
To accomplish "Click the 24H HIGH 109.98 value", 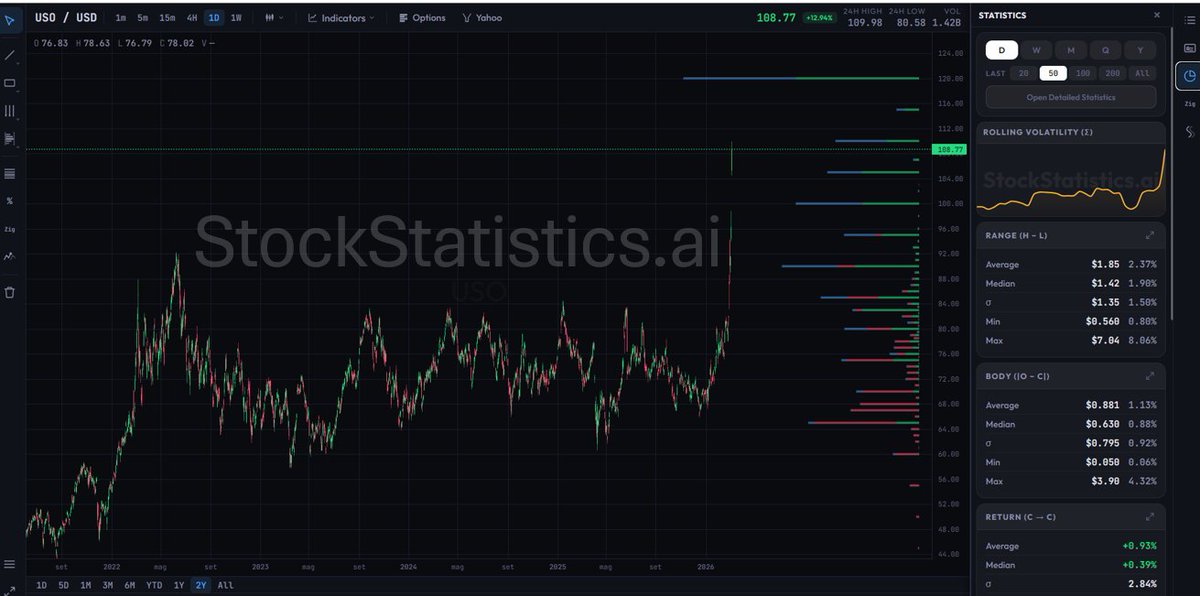I will point(864,21).
